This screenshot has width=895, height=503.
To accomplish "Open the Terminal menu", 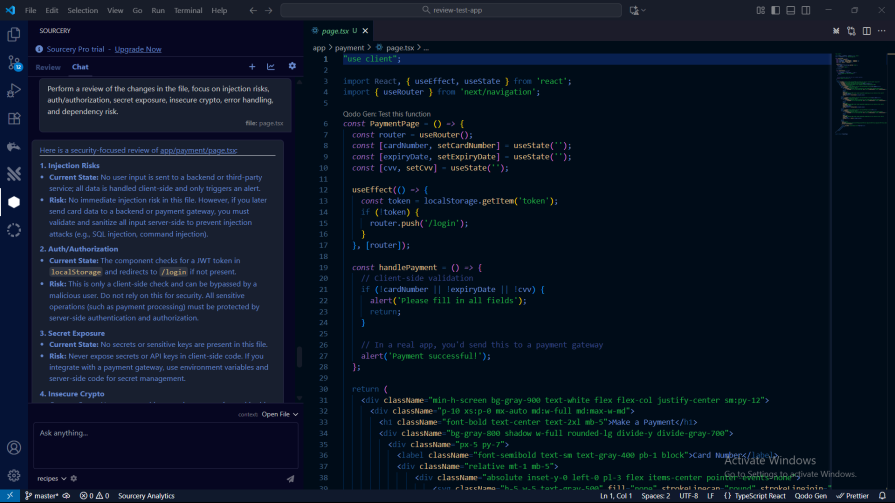I will 188,10.
